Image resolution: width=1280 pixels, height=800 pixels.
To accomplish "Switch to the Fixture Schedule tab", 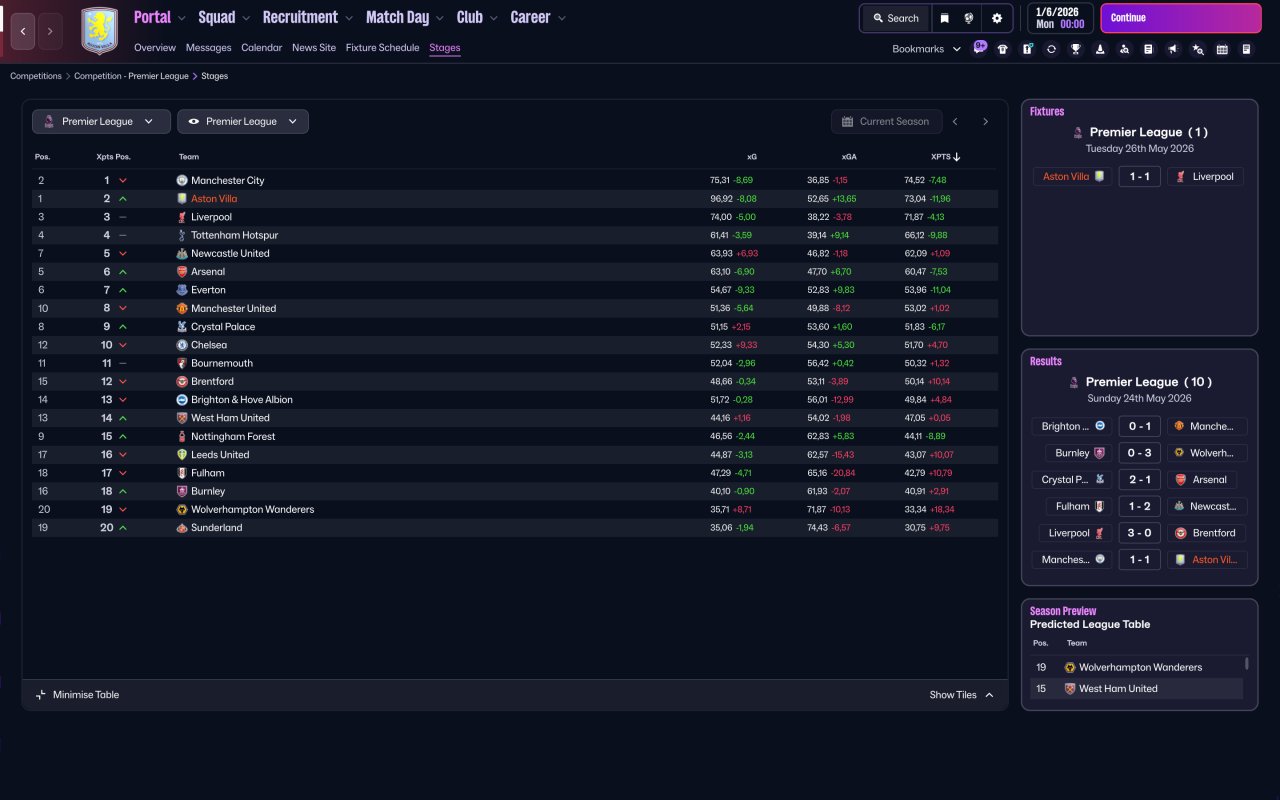I will coord(382,47).
